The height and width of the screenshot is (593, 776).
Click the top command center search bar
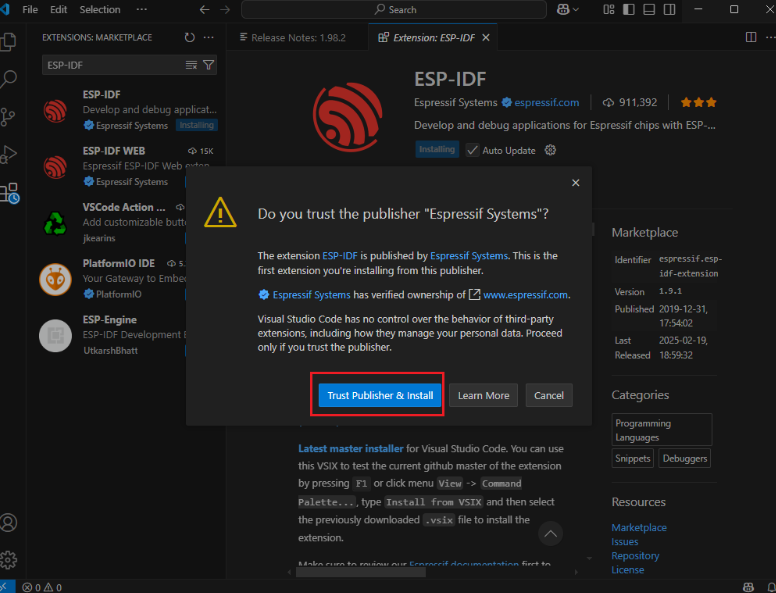tap(394, 10)
